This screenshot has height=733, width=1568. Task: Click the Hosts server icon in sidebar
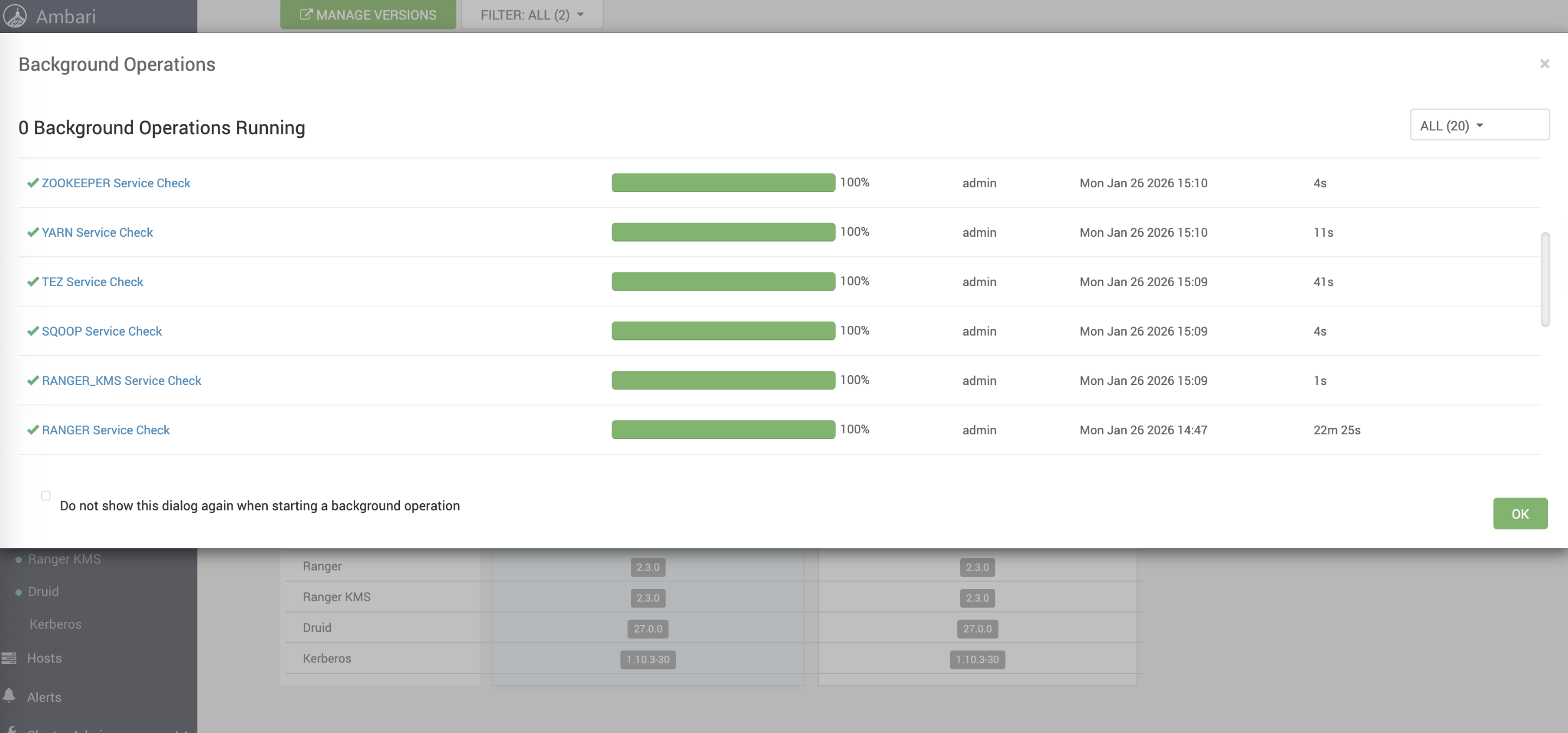click(x=9, y=658)
